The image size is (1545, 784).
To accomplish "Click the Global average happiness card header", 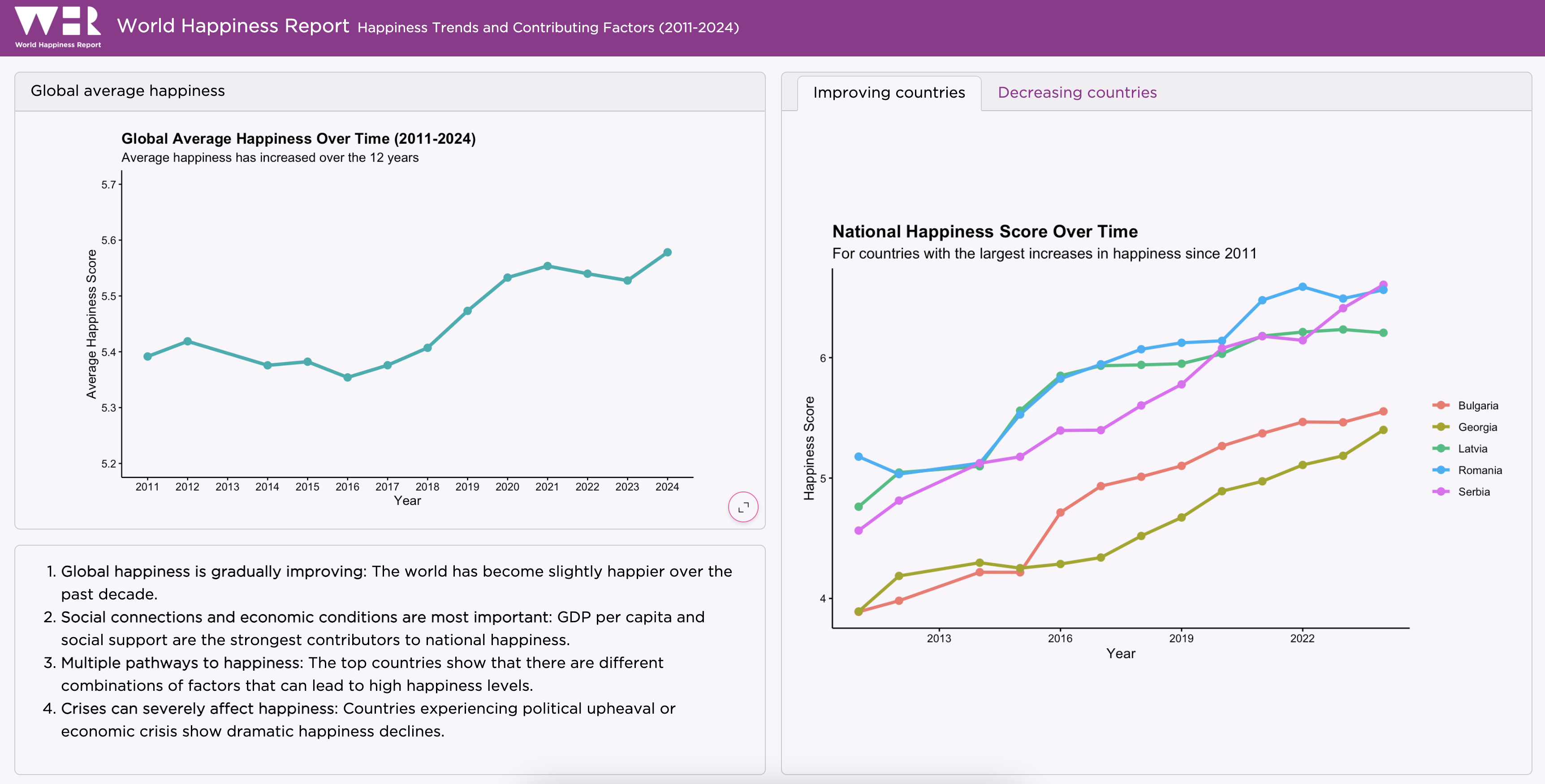I will [128, 90].
